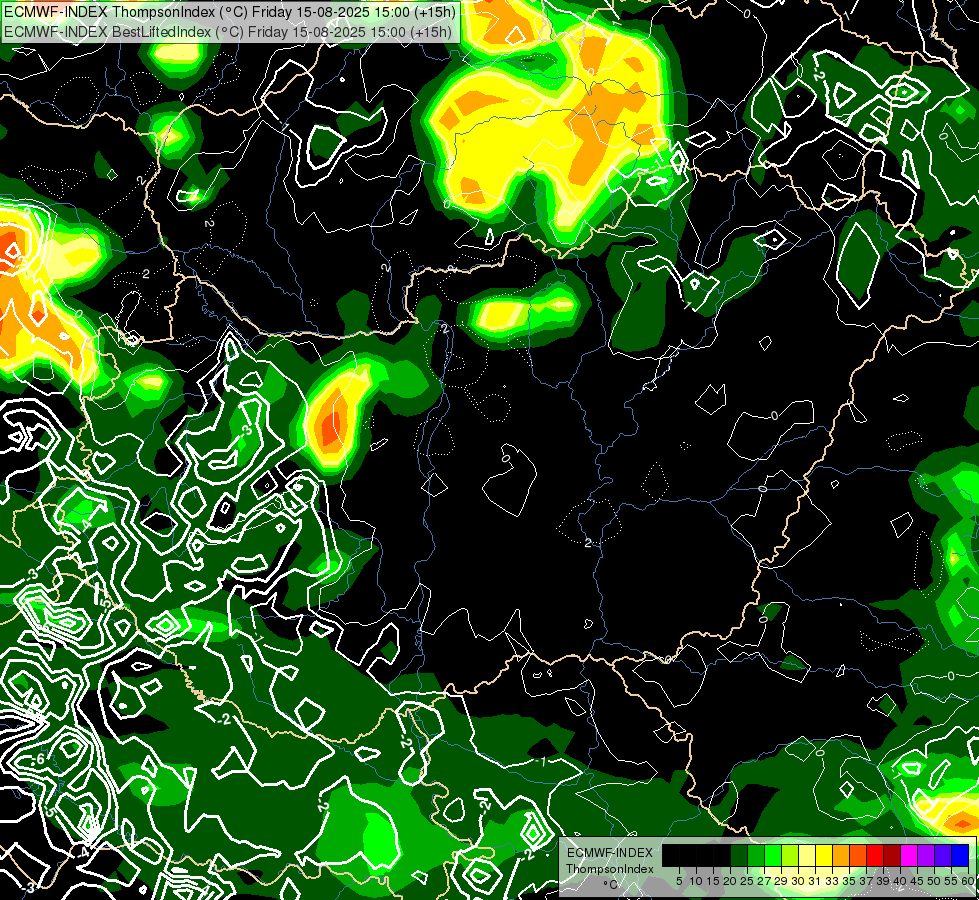
Task: Click the dark red 39-40 legend swatch
Action: pyautogui.click(x=892, y=855)
